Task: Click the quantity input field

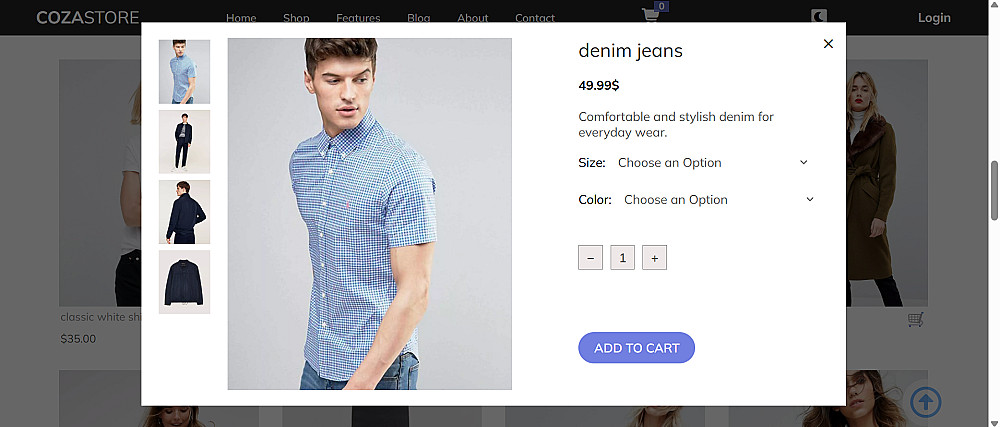Action: tap(622, 258)
